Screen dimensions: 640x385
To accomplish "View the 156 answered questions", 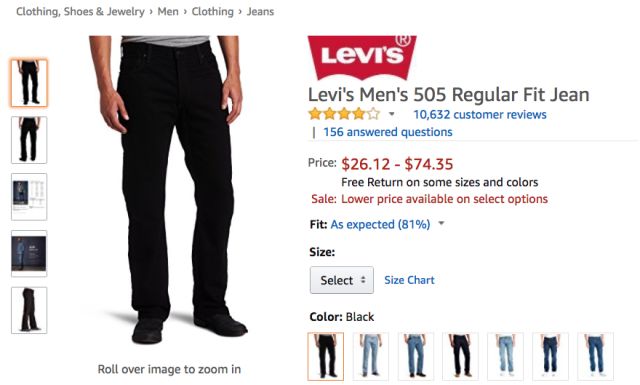I will click(x=388, y=132).
